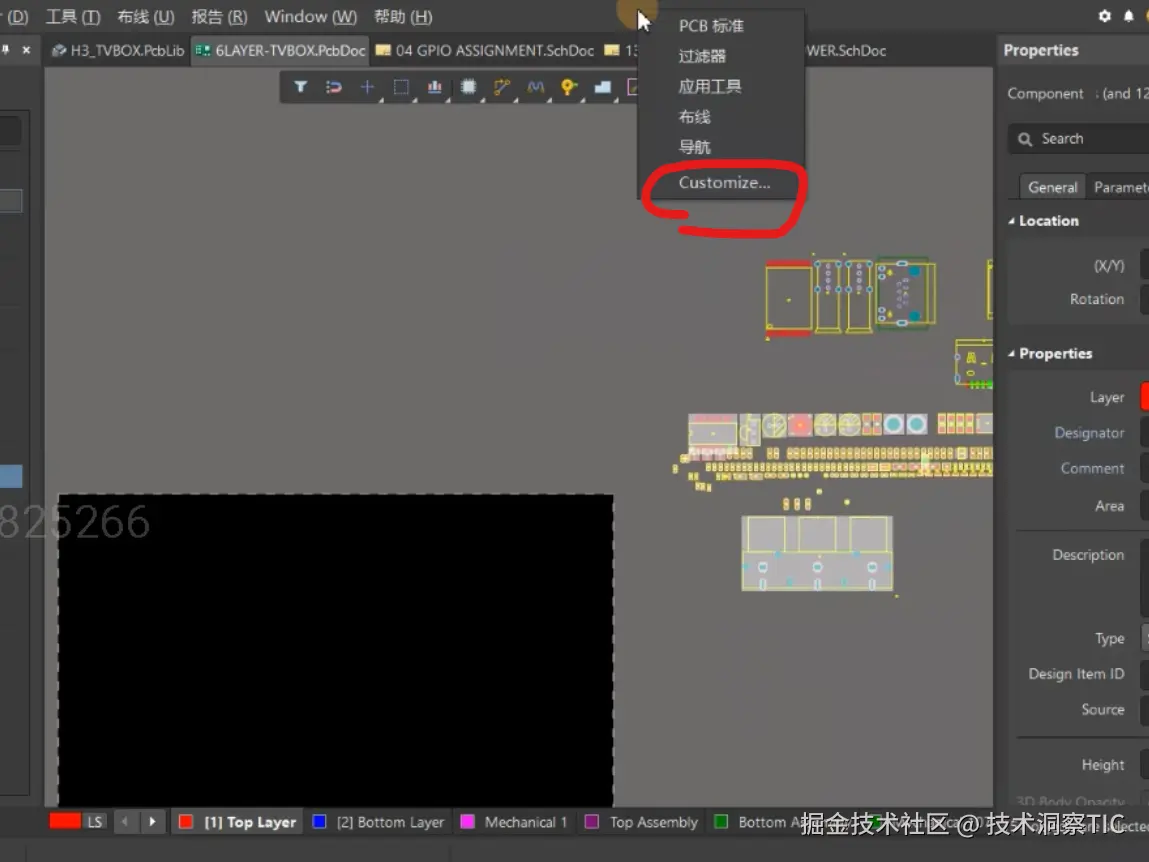
Task: Open the 帮助 (H) menu
Action: pyautogui.click(x=403, y=16)
